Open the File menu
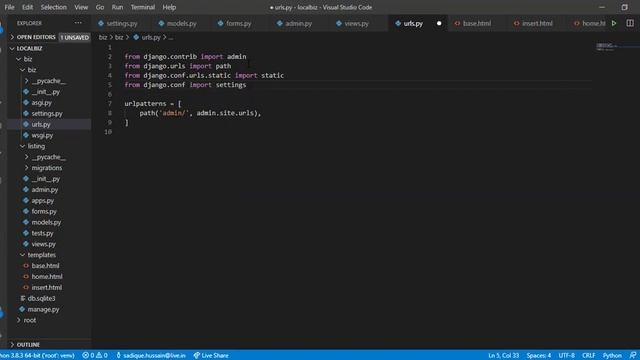Image resolution: width=640 pixels, height=360 pixels. [9, 7]
